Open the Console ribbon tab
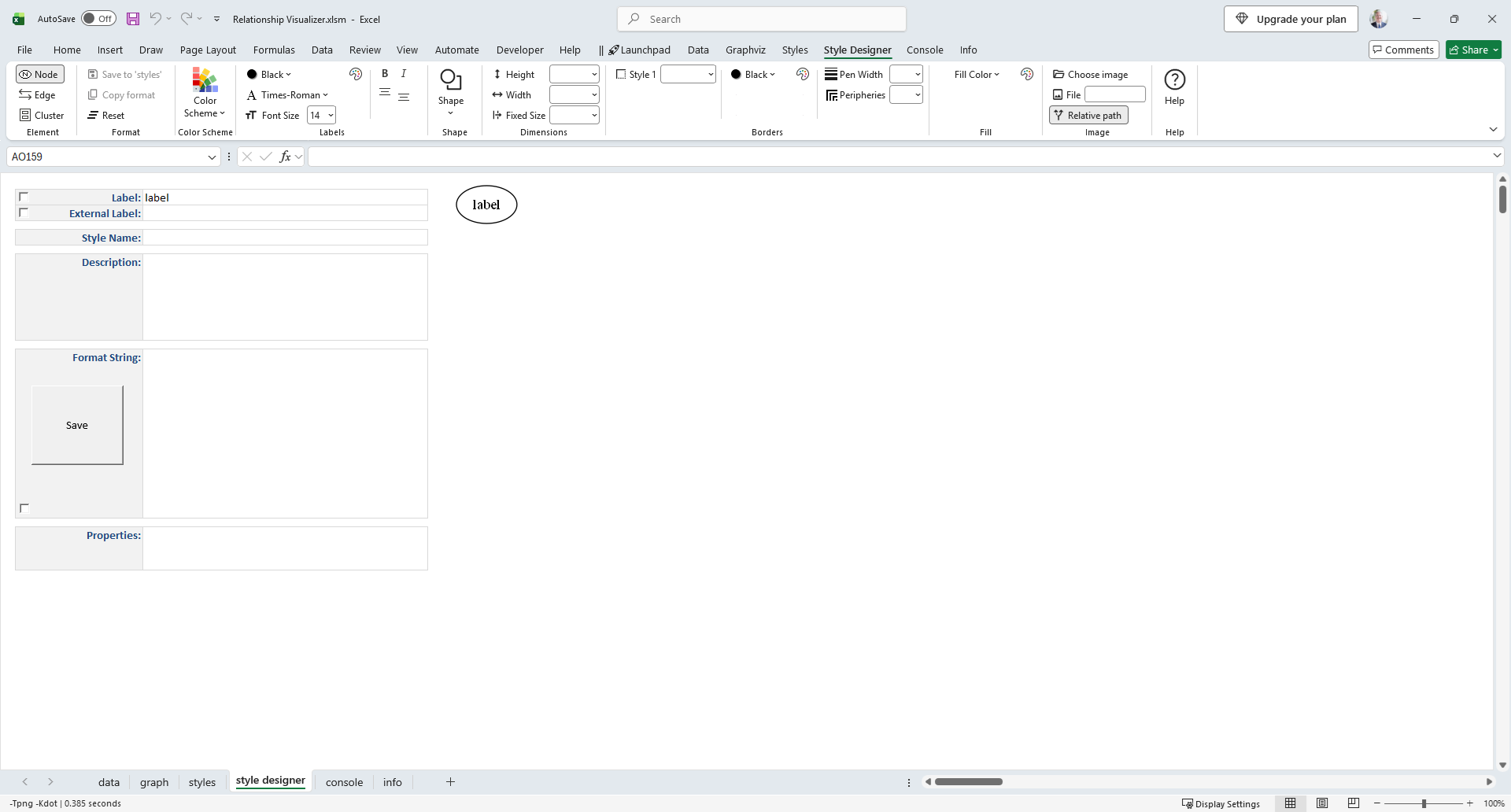The width and height of the screenshot is (1511, 812). [x=925, y=50]
